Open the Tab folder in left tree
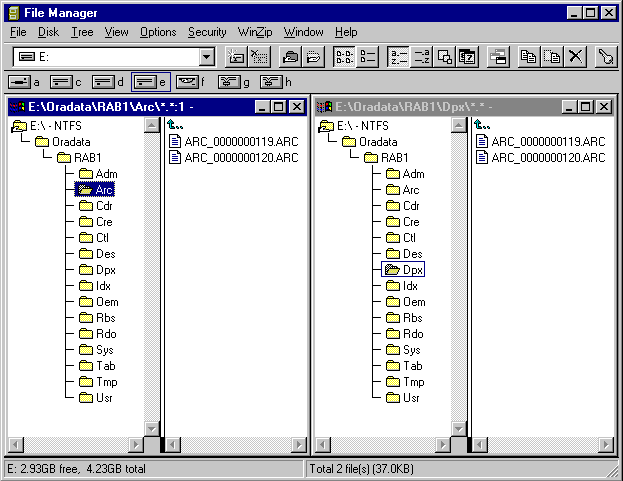The image size is (623, 481). coord(104,366)
